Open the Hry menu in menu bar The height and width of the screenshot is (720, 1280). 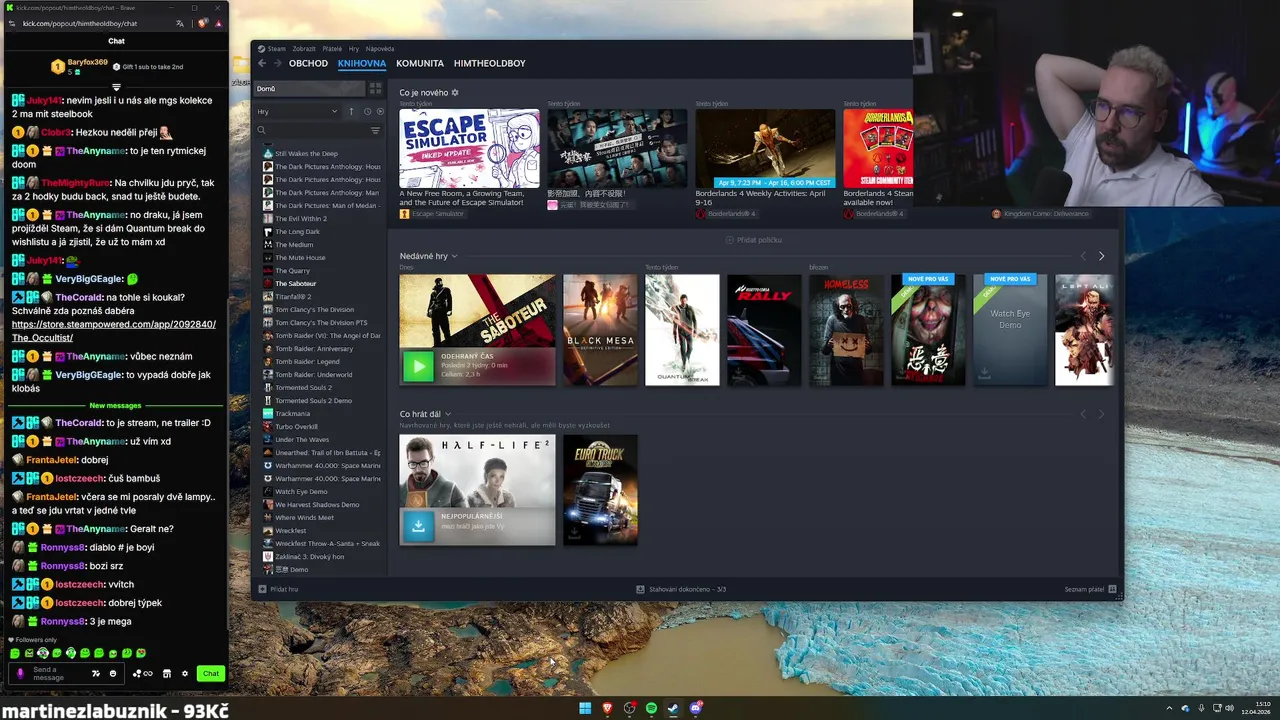click(x=354, y=48)
